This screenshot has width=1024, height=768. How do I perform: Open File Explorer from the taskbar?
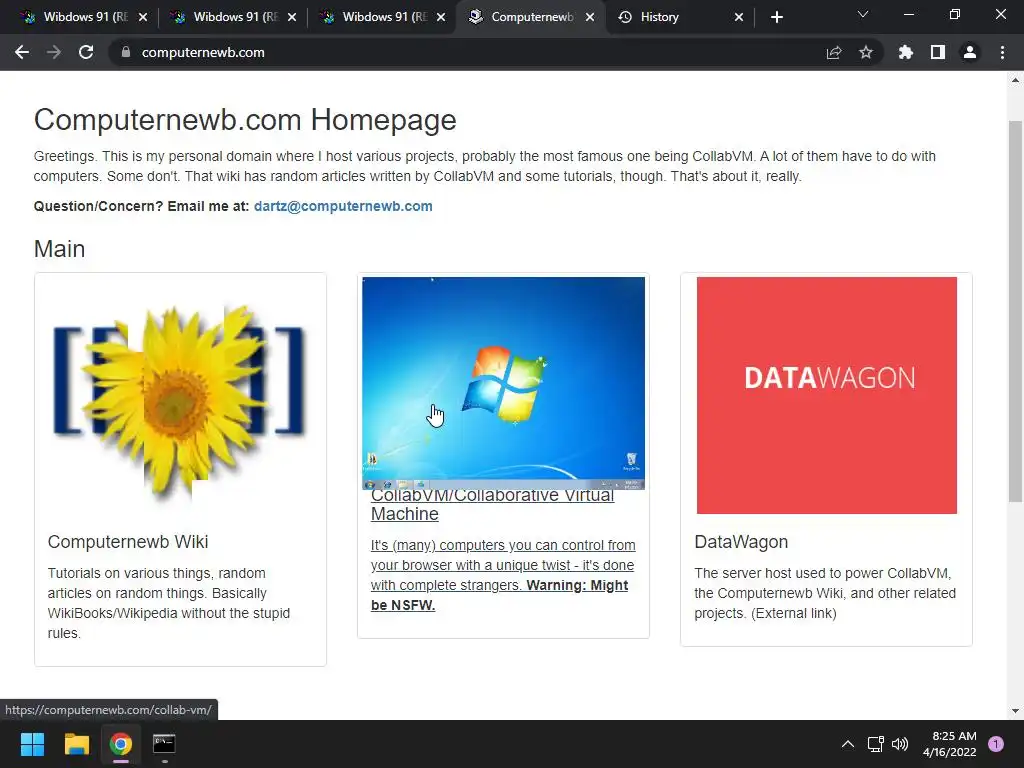click(76, 744)
